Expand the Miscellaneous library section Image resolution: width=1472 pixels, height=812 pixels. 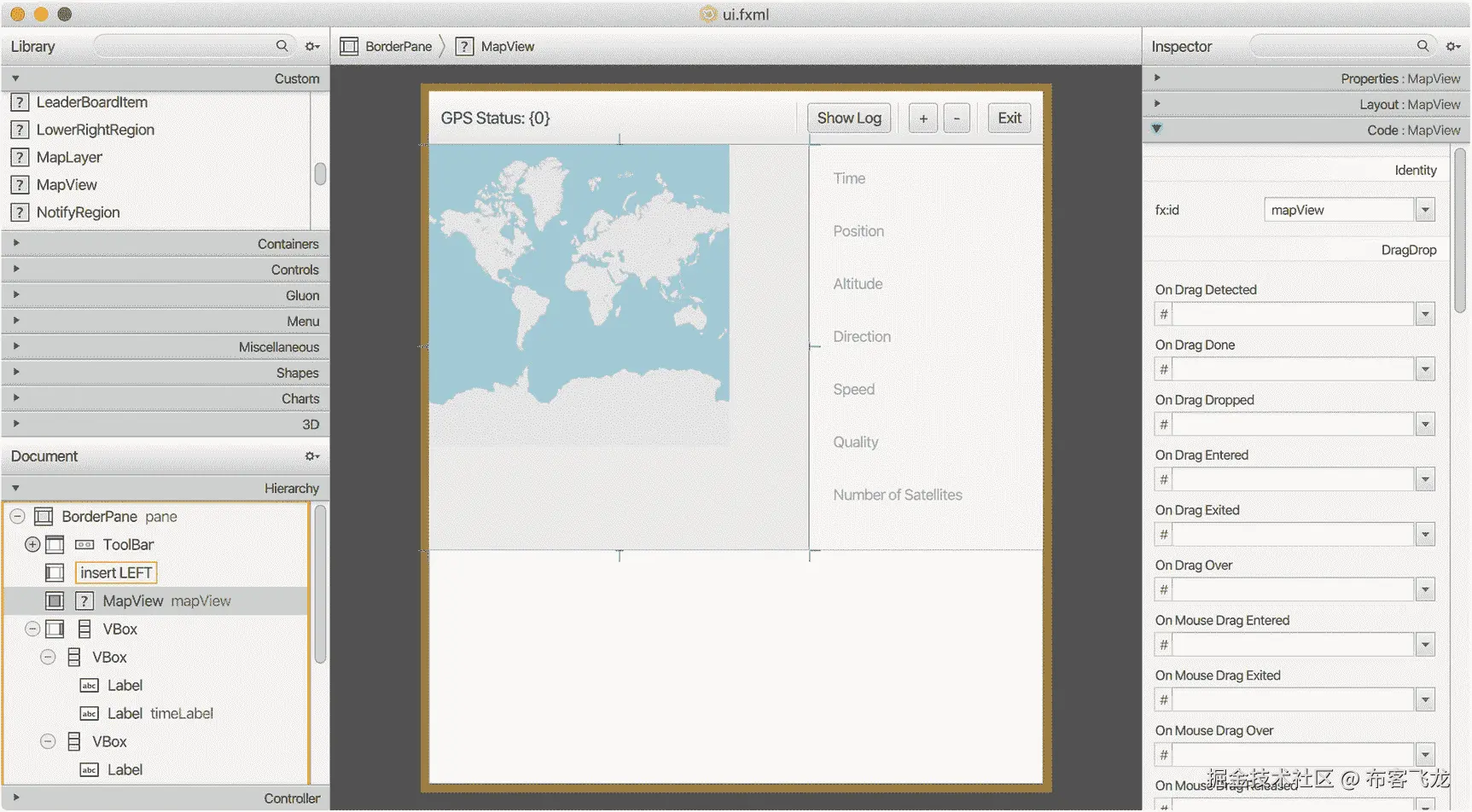[15, 346]
